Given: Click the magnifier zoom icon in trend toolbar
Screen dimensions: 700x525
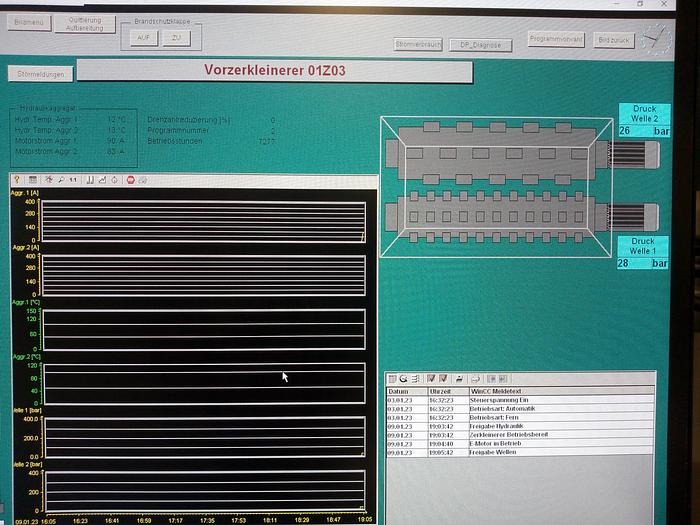Looking at the screenshot, I should [60, 180].
